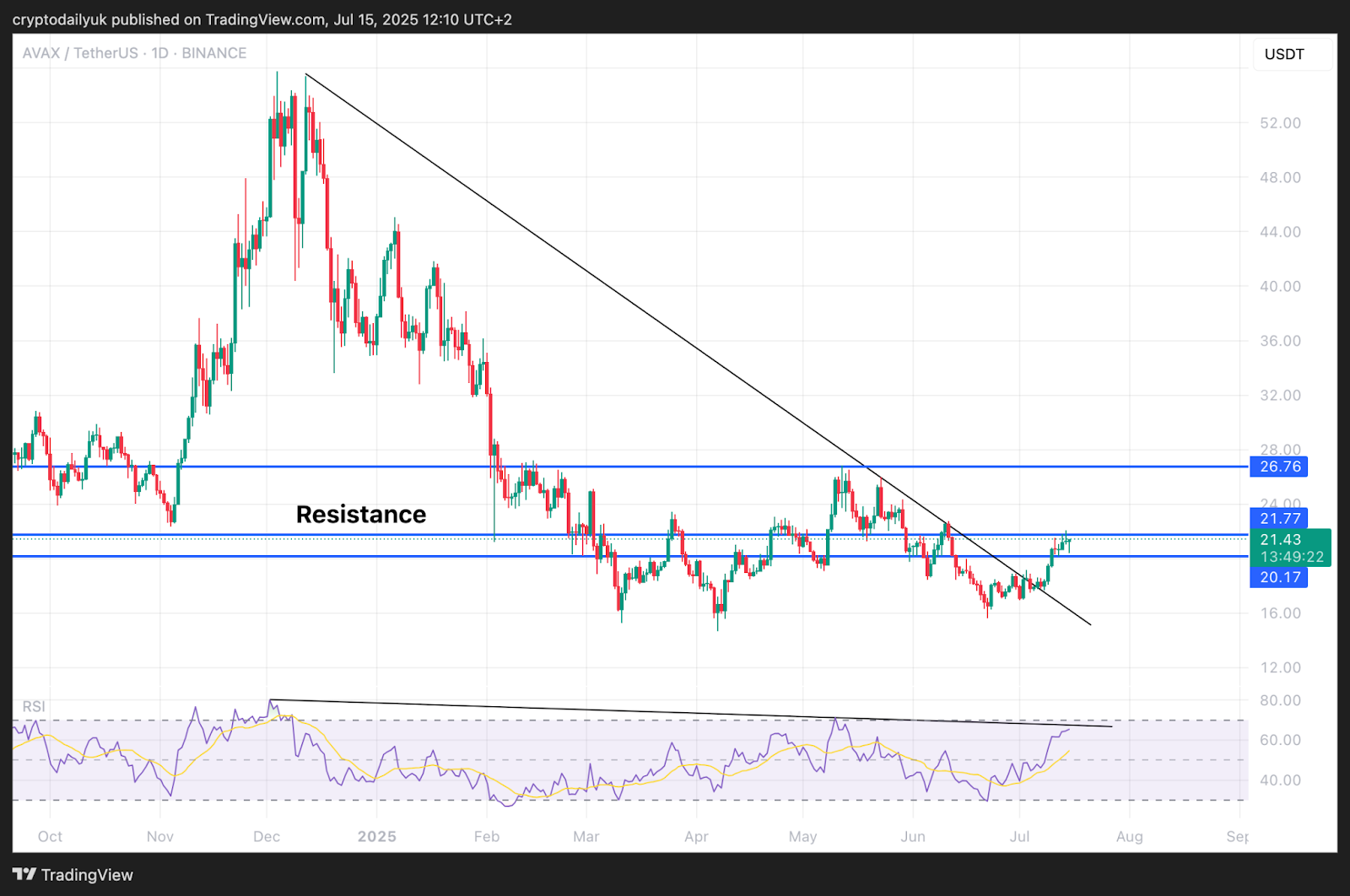Click the cryptodailyuk published on TradingView.com header
1350x896 pixels.
[262, 19]
